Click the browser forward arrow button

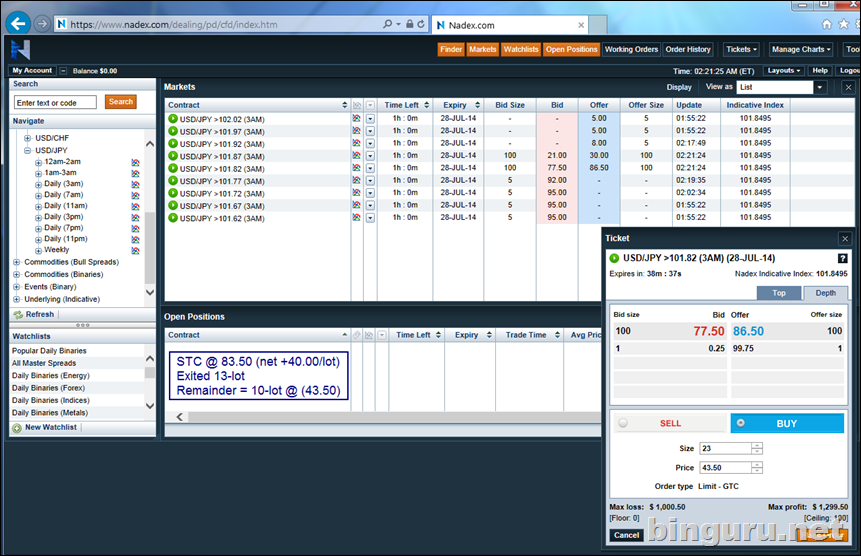pyautogui.click(x=42, y=24)
